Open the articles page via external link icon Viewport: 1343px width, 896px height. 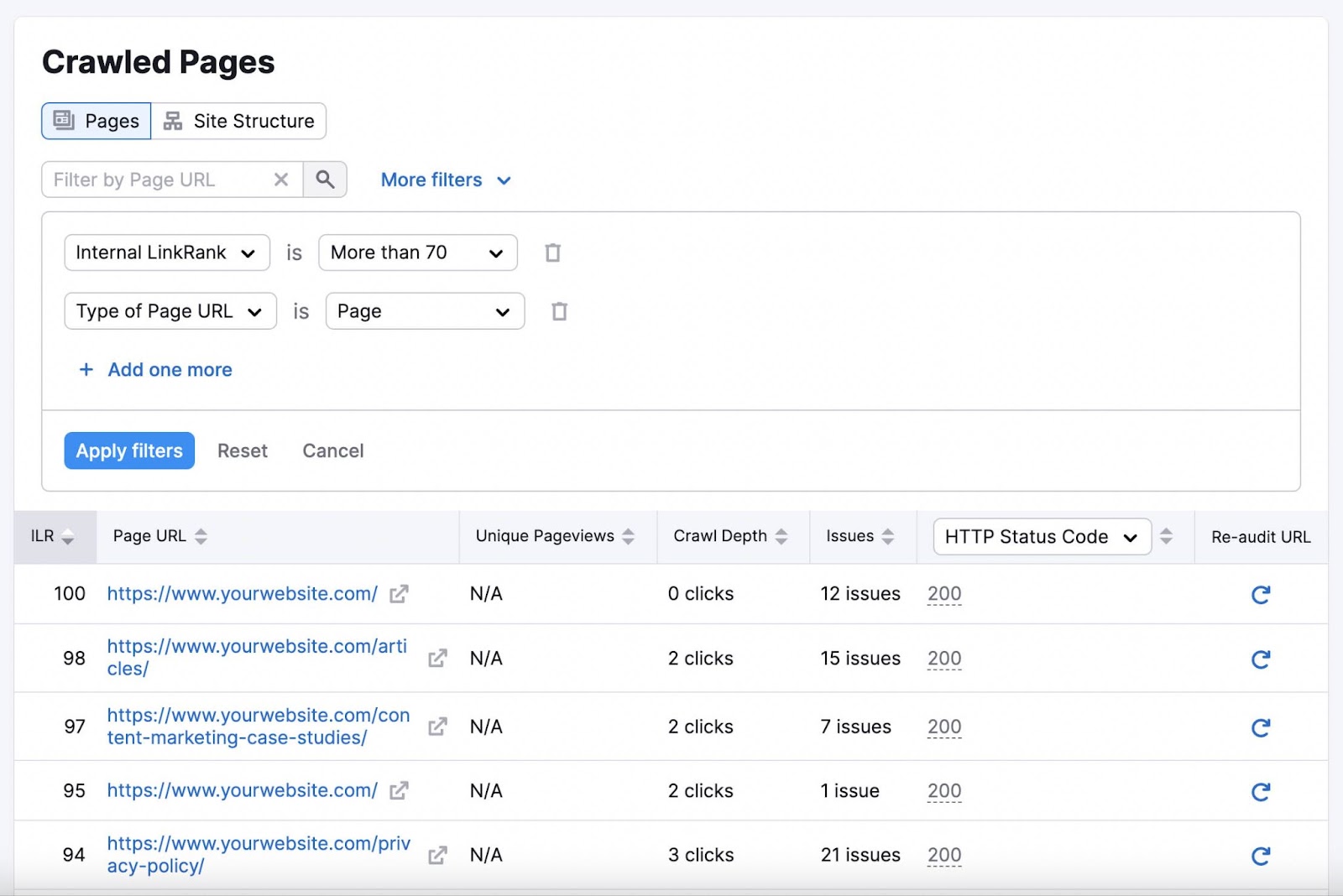(437, 659)
